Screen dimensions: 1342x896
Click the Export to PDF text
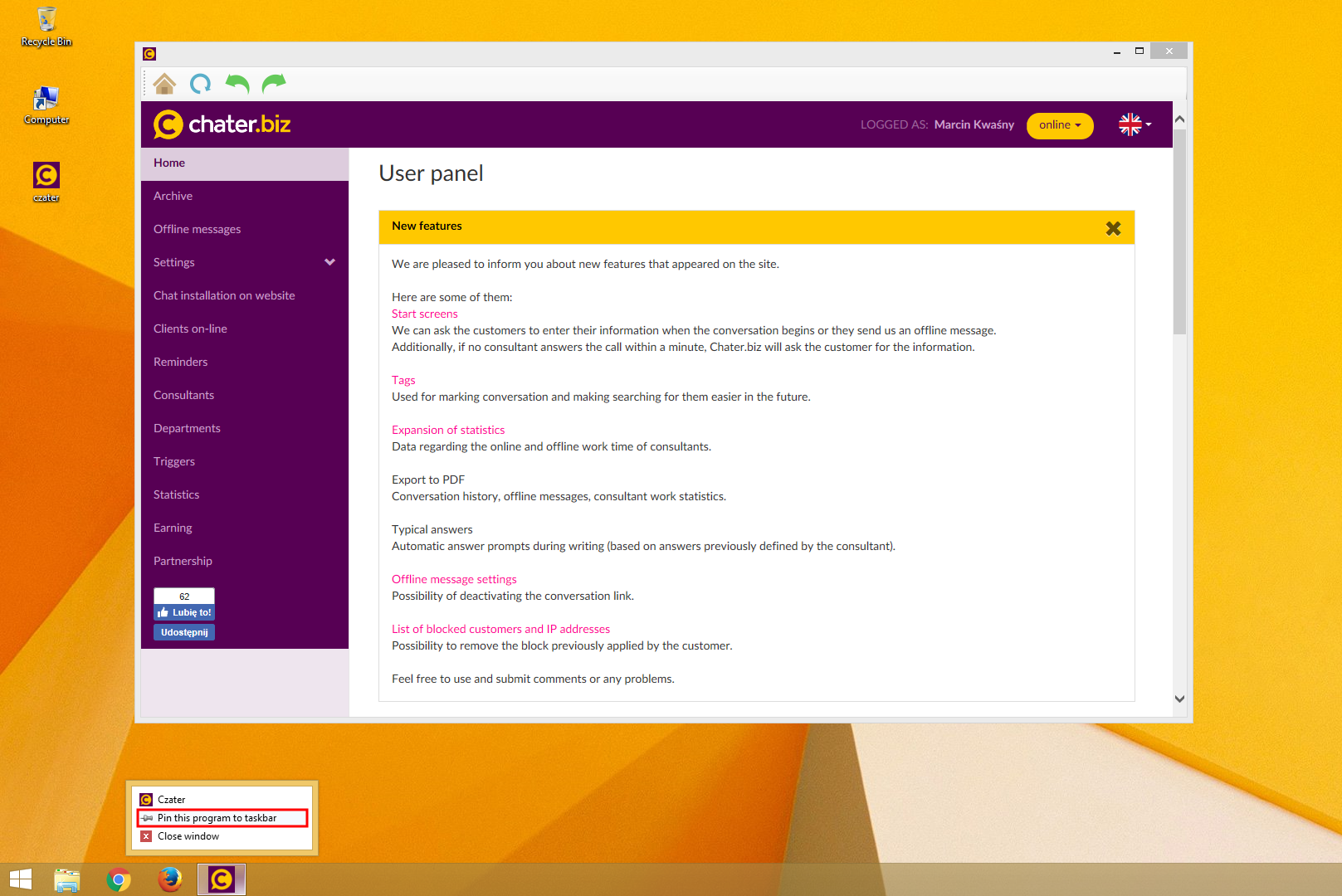point(428,480)
